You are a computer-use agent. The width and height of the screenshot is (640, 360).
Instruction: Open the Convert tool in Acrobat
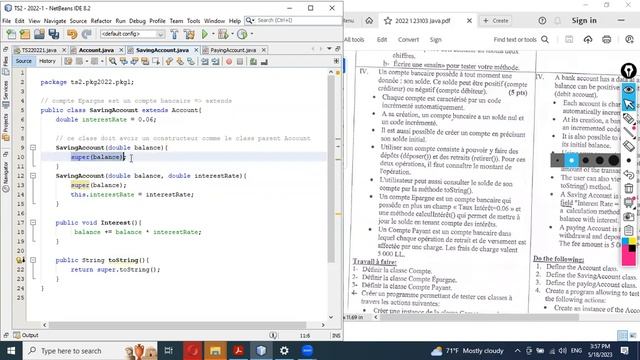pos(408,40)
